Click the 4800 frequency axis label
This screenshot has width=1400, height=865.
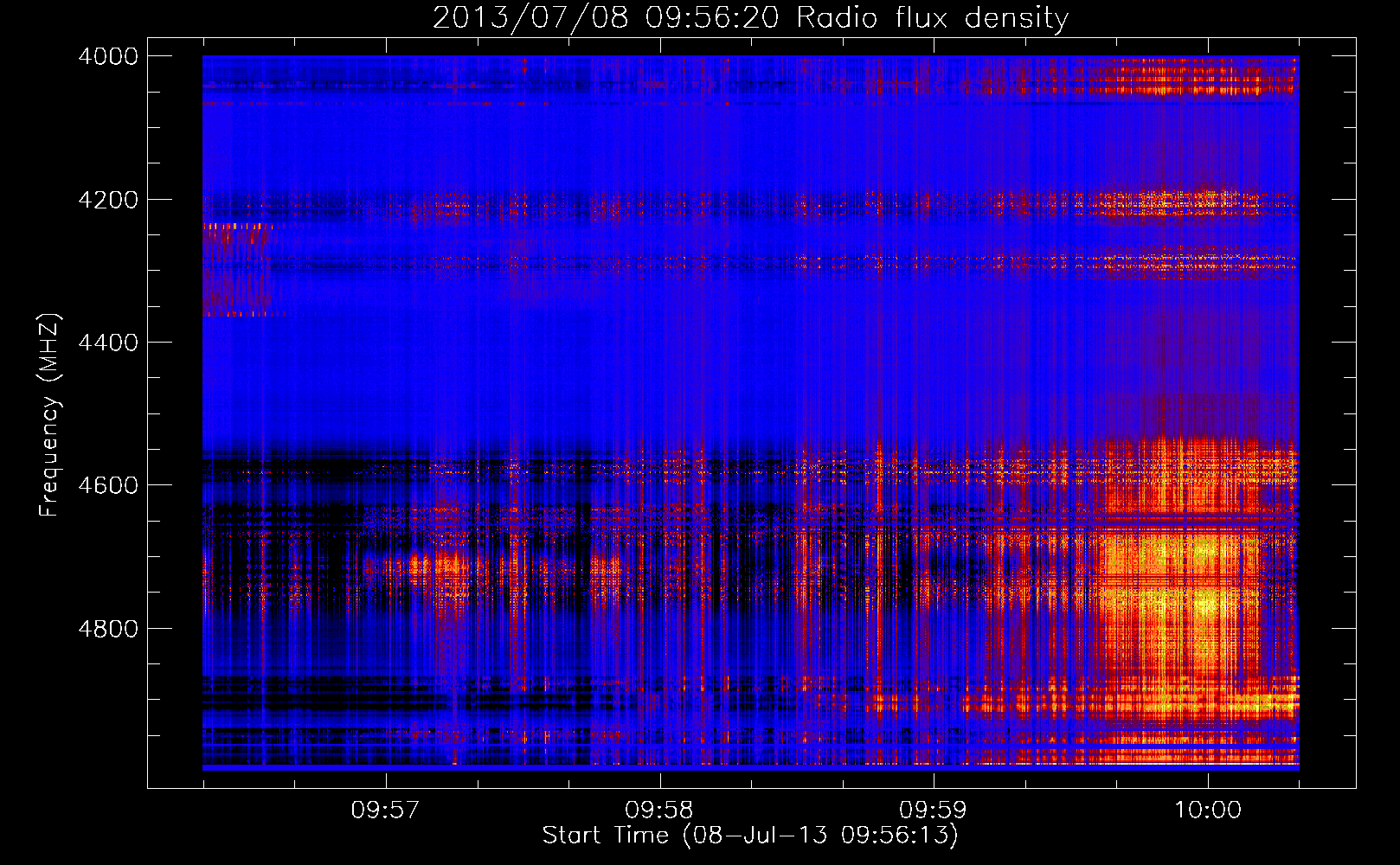[x=108, y=629]
